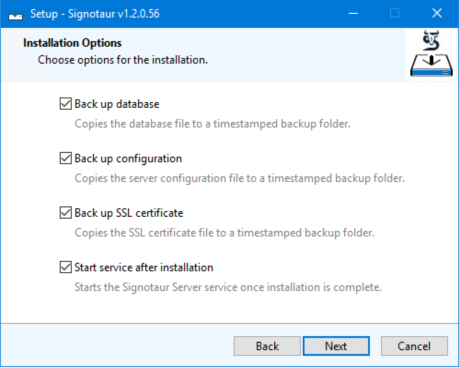Disable the Back up SSL certificate option
459x368 pixels.
tap(66, 213)
